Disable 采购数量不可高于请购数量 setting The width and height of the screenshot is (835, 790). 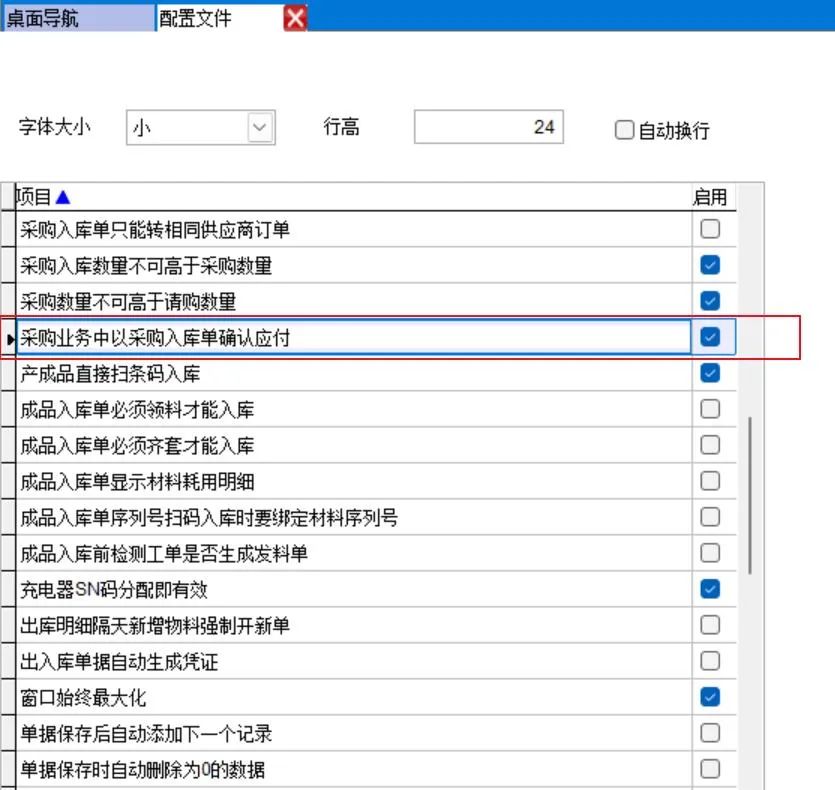click(710, 301)
